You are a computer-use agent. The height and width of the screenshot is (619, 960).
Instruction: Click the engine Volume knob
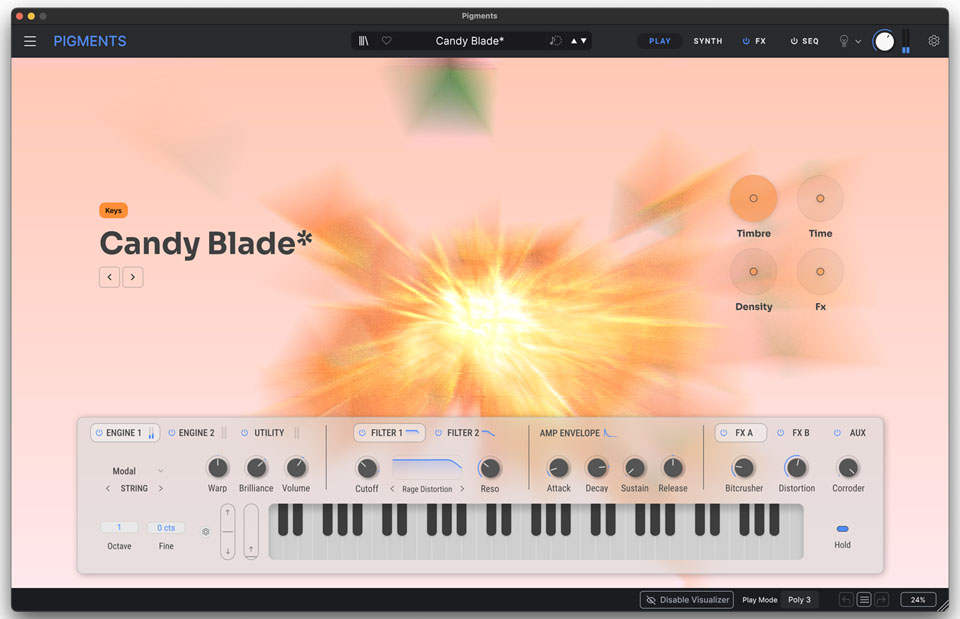click(296, 468)
